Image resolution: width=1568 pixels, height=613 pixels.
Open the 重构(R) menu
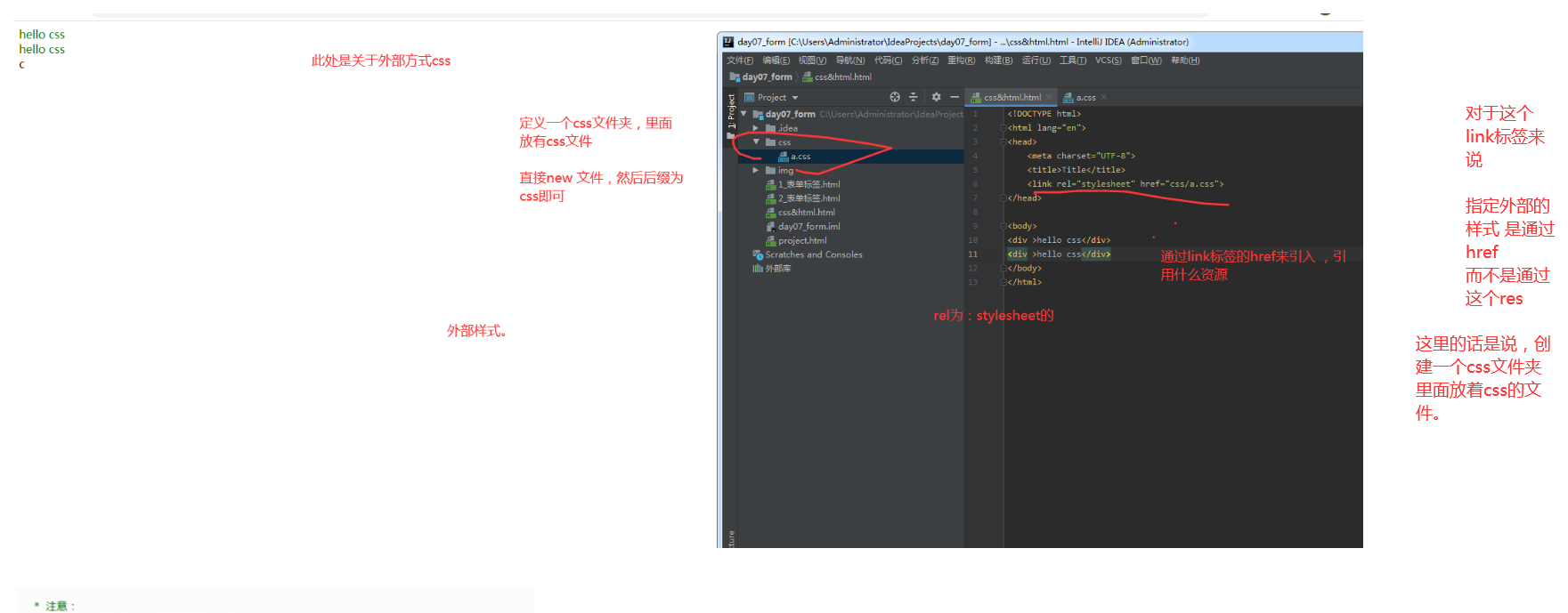click(962, 60)
